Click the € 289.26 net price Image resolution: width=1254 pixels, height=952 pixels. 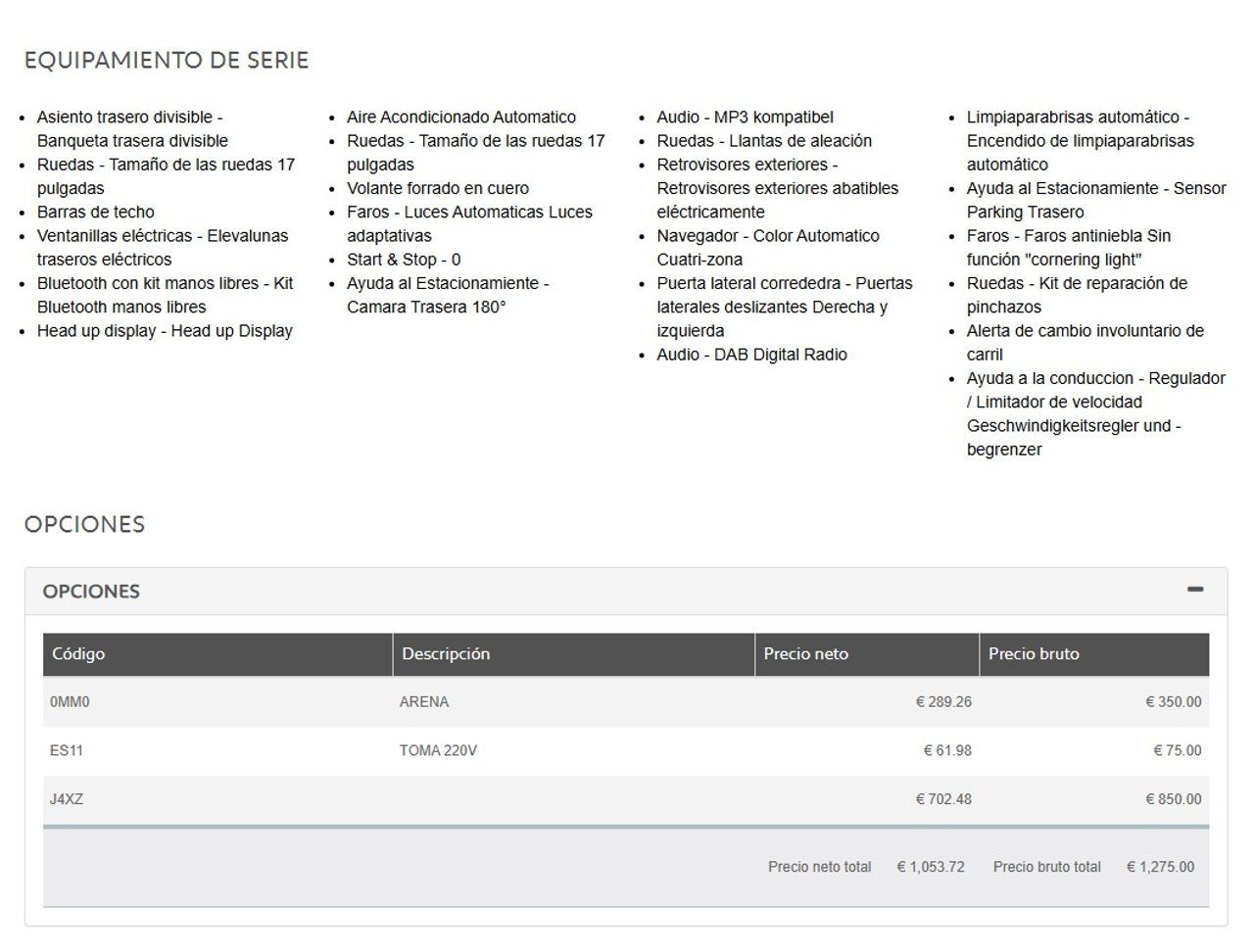[x=943, y=702]
